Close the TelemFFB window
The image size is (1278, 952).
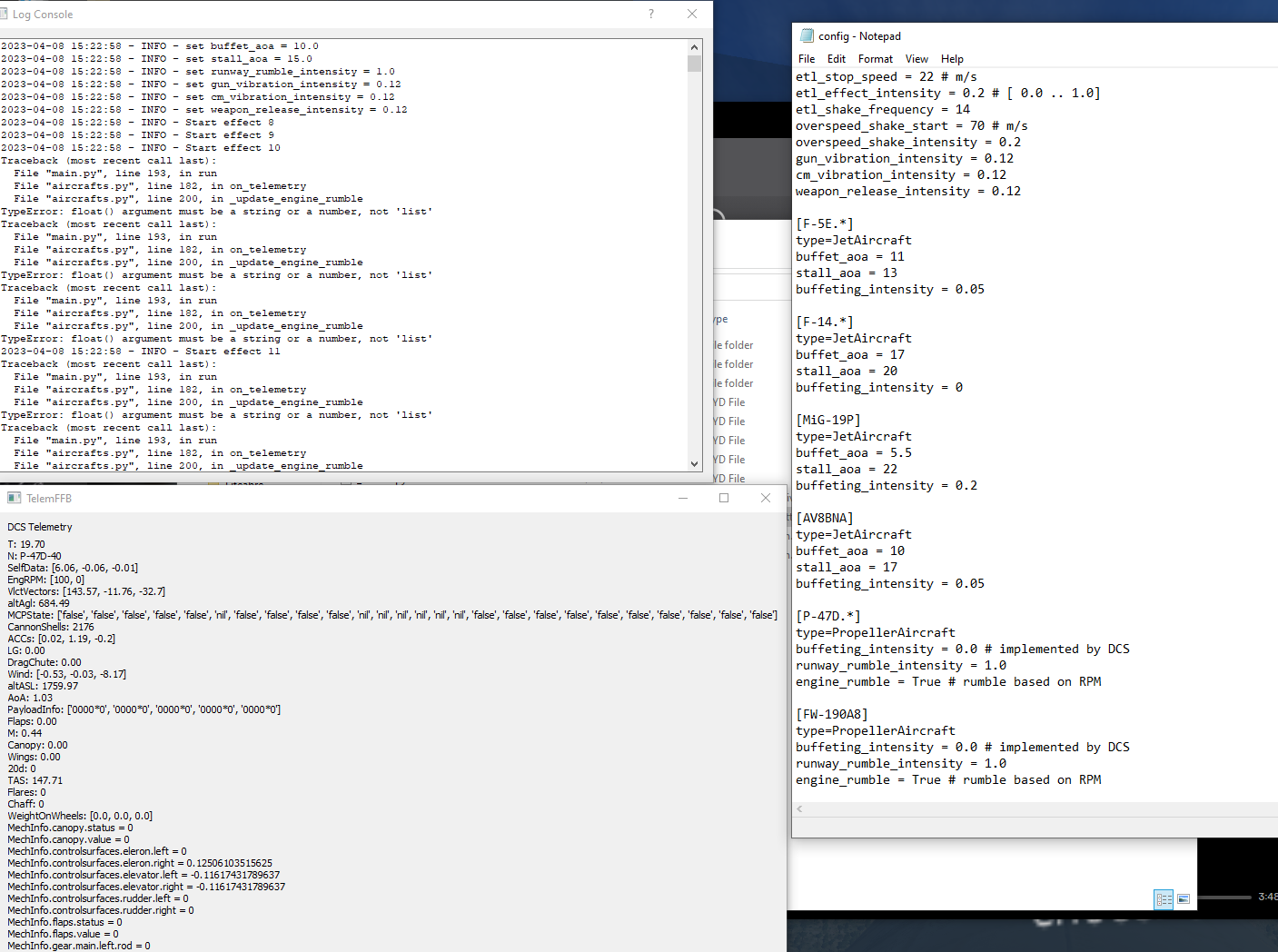coord(766,498)
